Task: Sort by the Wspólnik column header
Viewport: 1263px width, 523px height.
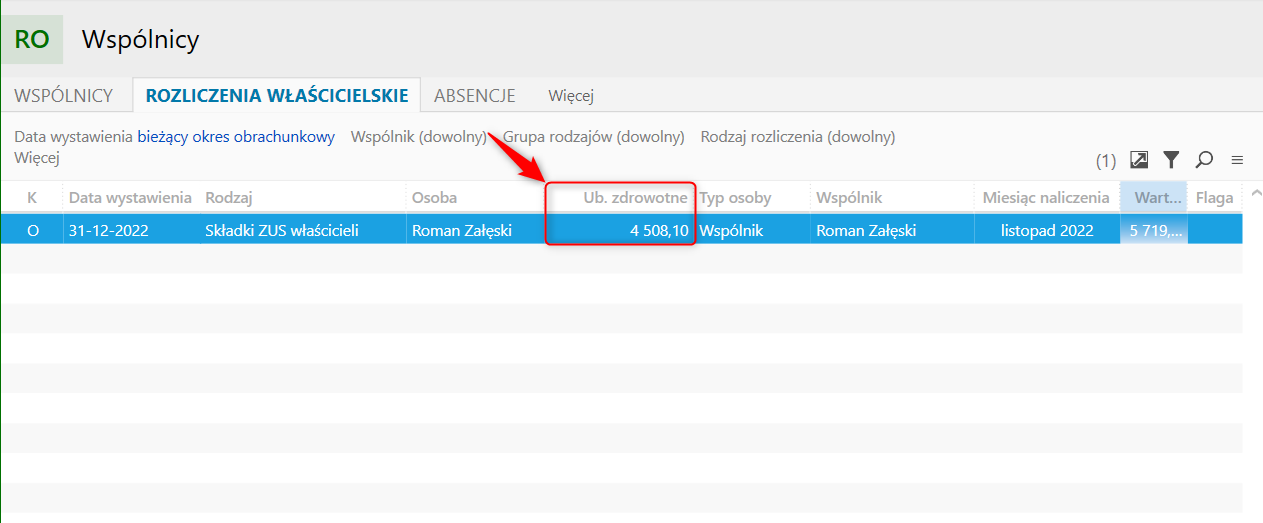Action: click(x=892, y=198)
